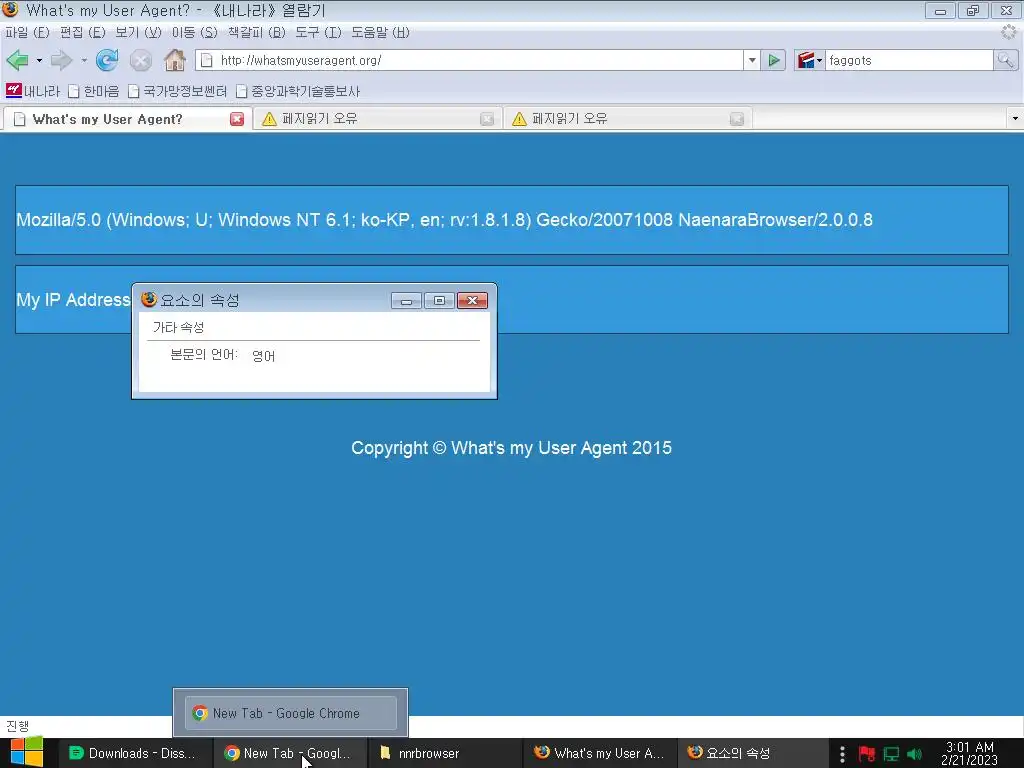This screenshot has width=1024, height=768.
Task: Expand the URL bar history dropdown
Action: tap(752, 60)
